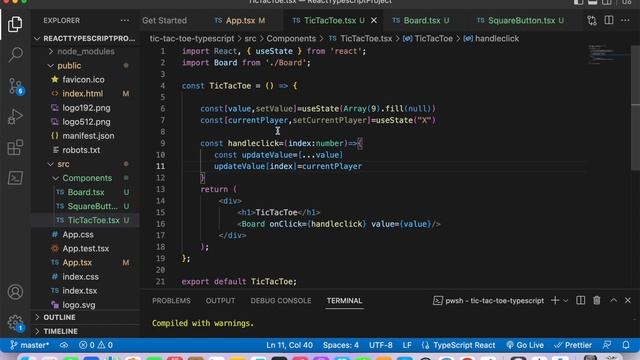Click the Components breadcrumb segment
640x360 pixels.
click(x=291, y=38)
